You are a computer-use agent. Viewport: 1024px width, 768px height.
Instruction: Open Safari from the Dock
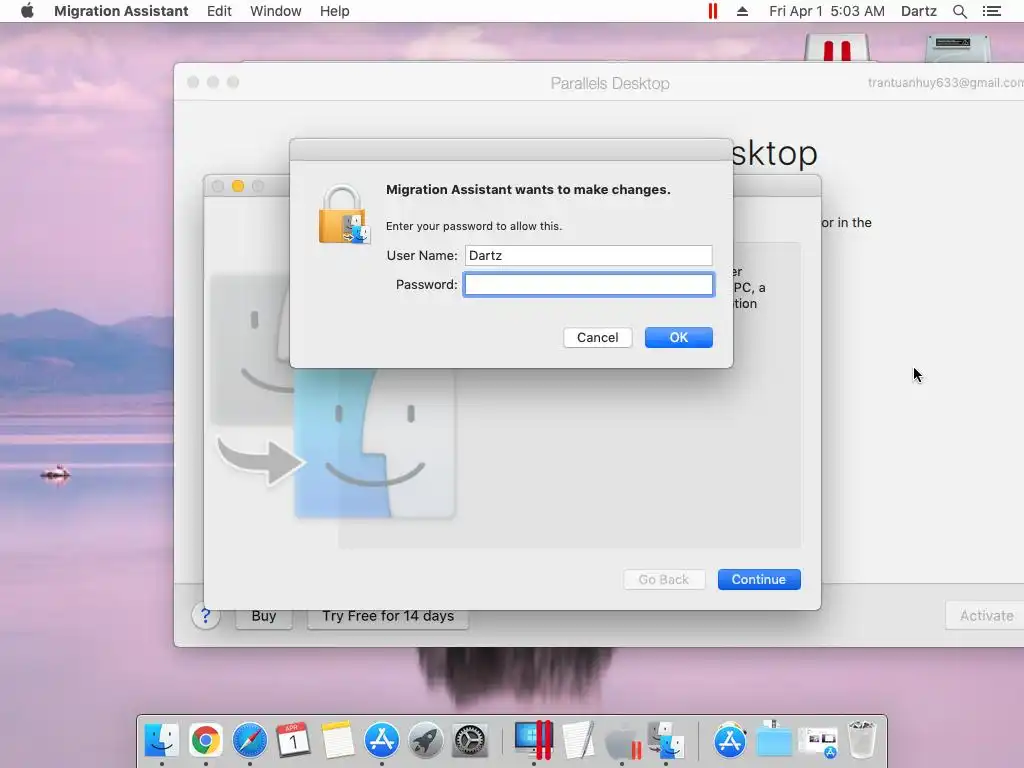point(249,741)
